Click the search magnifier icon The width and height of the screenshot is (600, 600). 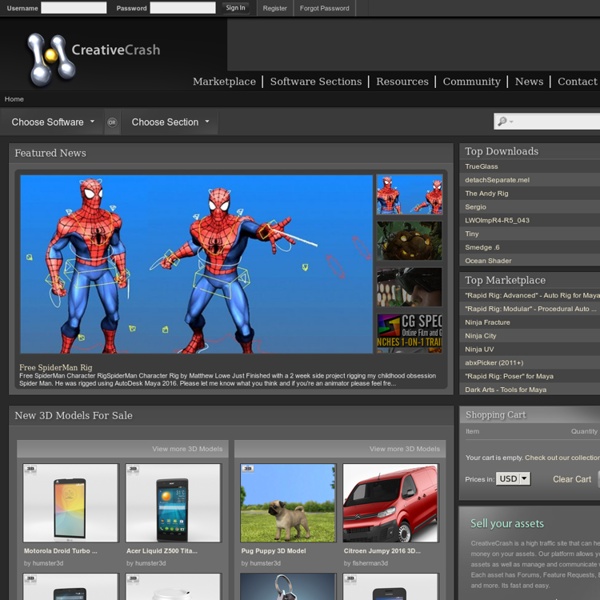tap(503, 122)
